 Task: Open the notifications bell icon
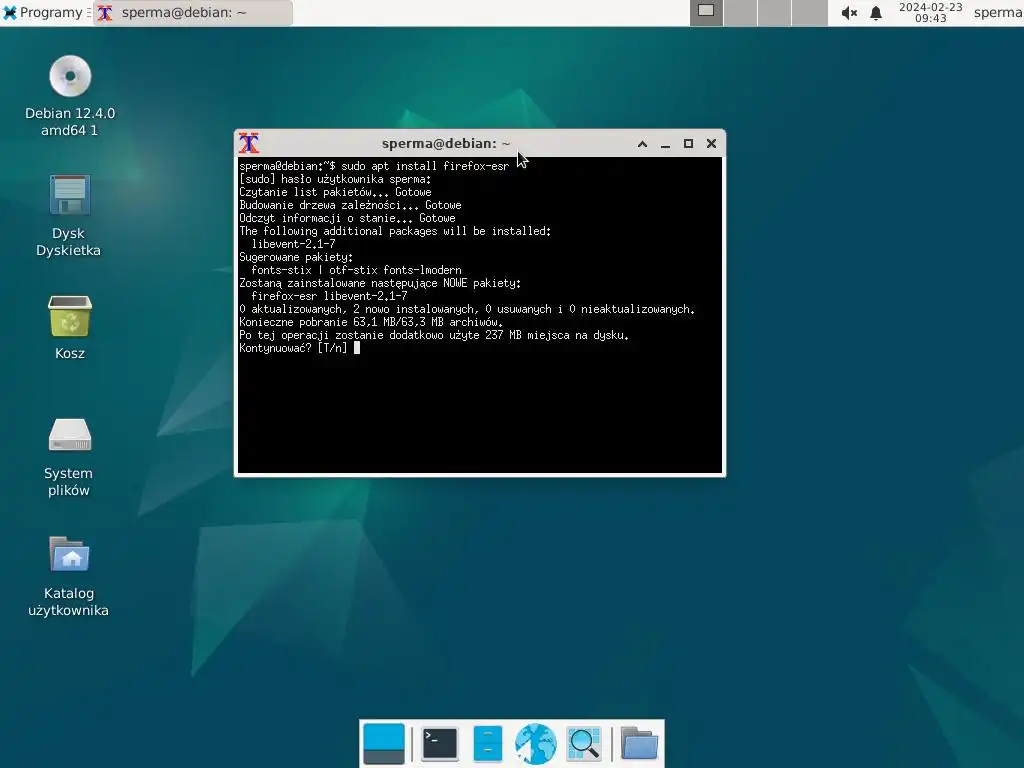click(x=876, y=12)
